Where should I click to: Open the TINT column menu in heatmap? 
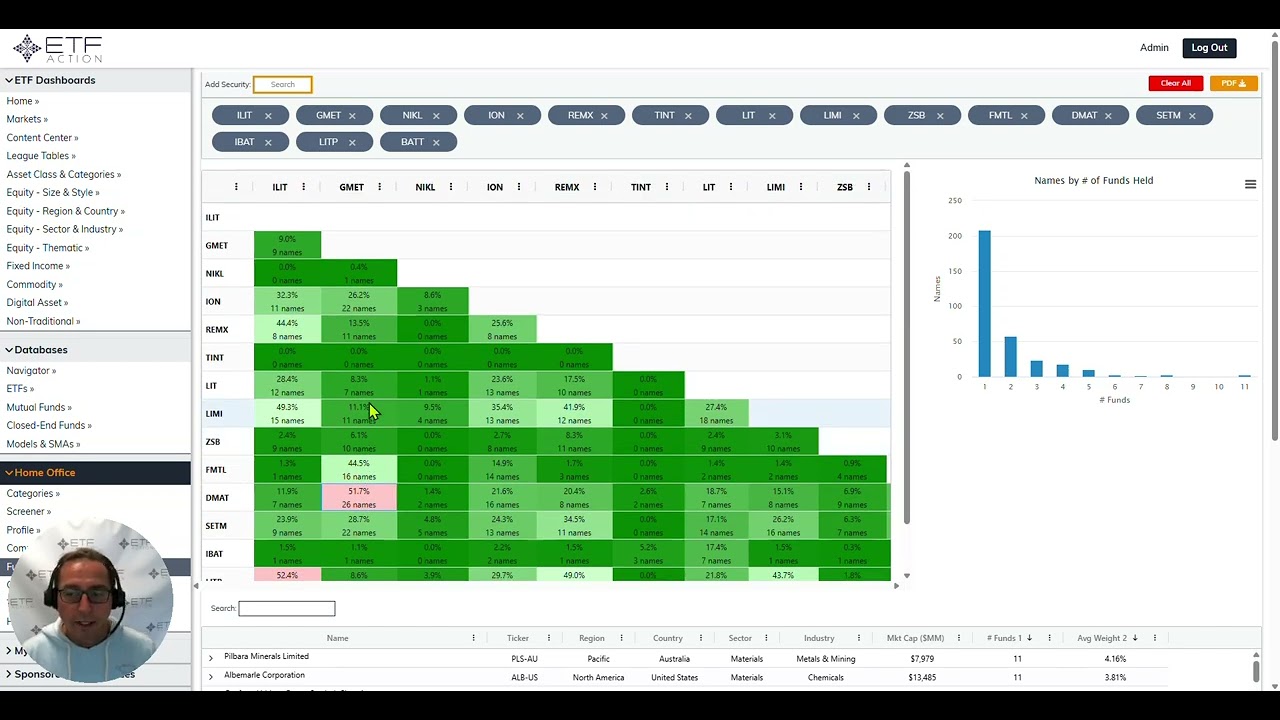(667, 187)
